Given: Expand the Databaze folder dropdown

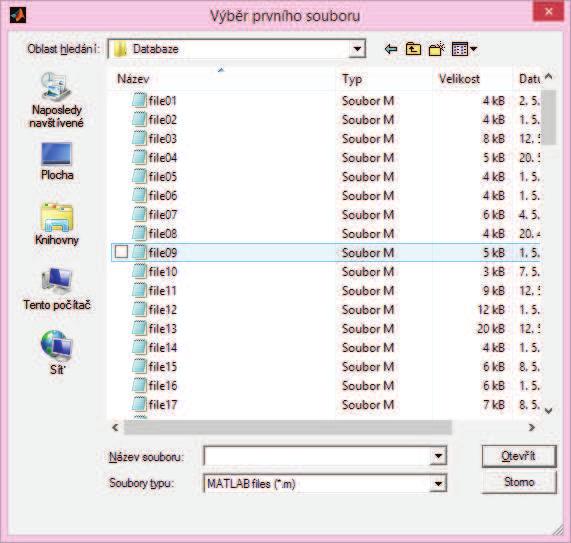Looking at the screenshot, I should tap(357, 49).
